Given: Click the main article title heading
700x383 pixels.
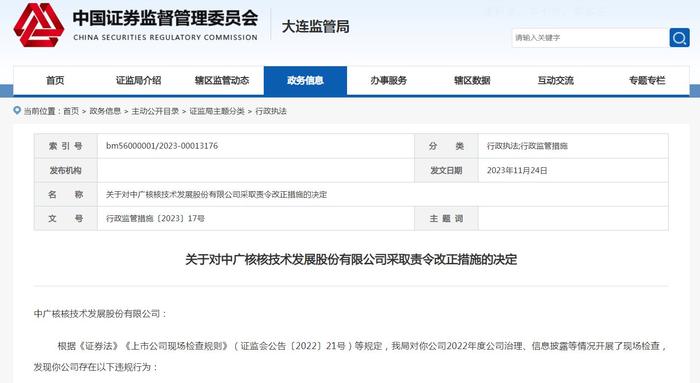Looking at the screenshot, I should coord(351,259).
